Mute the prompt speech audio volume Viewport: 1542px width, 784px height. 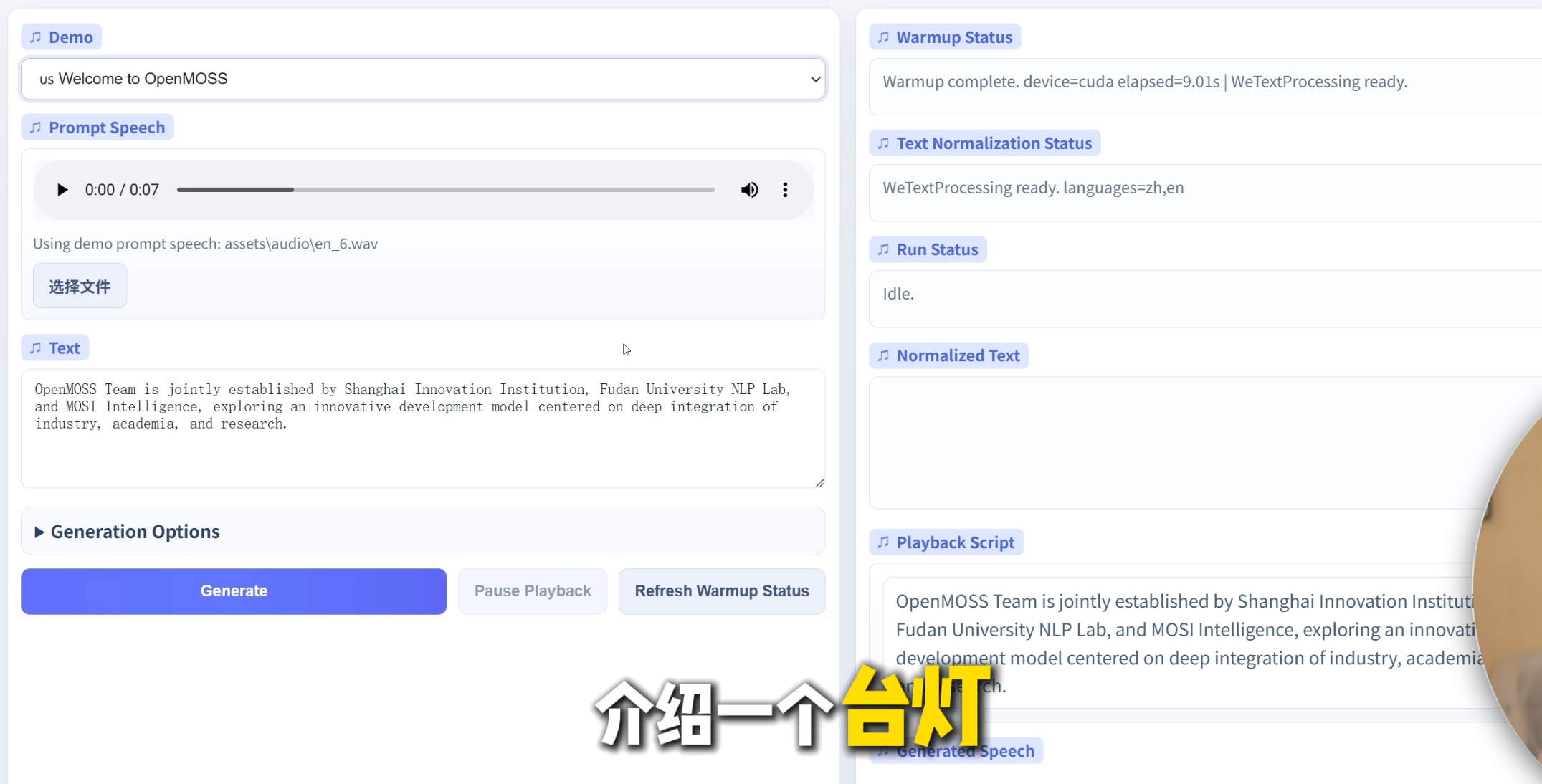(x=749, y=190)
